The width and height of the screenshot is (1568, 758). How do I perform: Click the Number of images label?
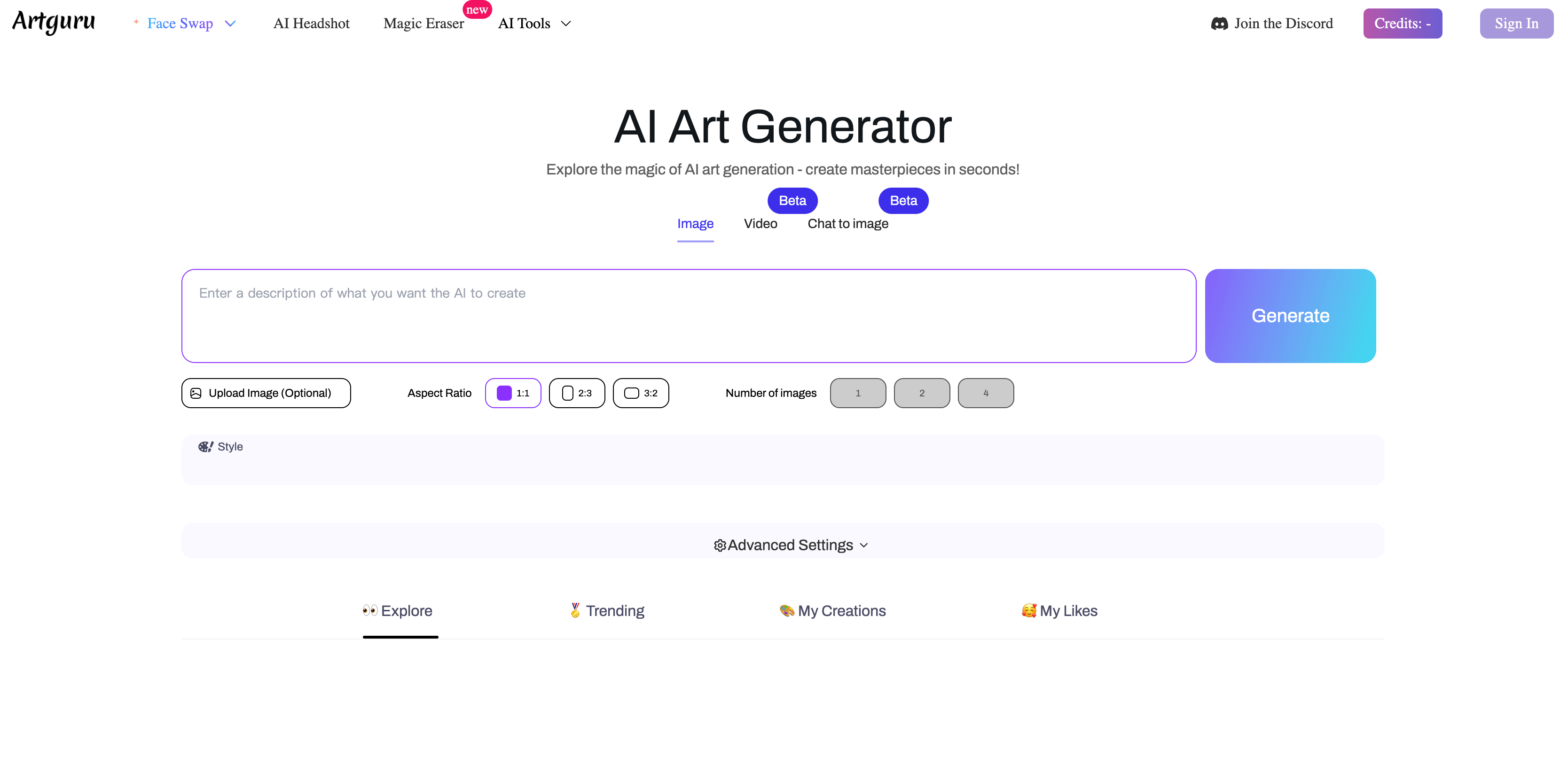coord(771,393)
